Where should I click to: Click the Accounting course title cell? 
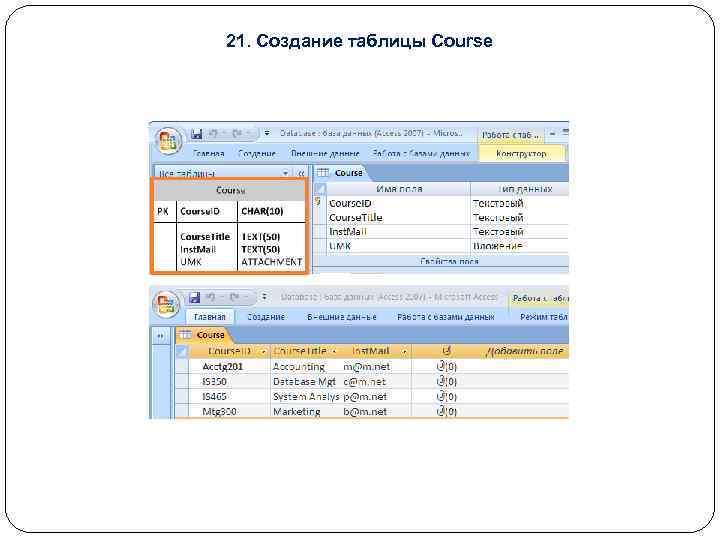coord(299,367)
